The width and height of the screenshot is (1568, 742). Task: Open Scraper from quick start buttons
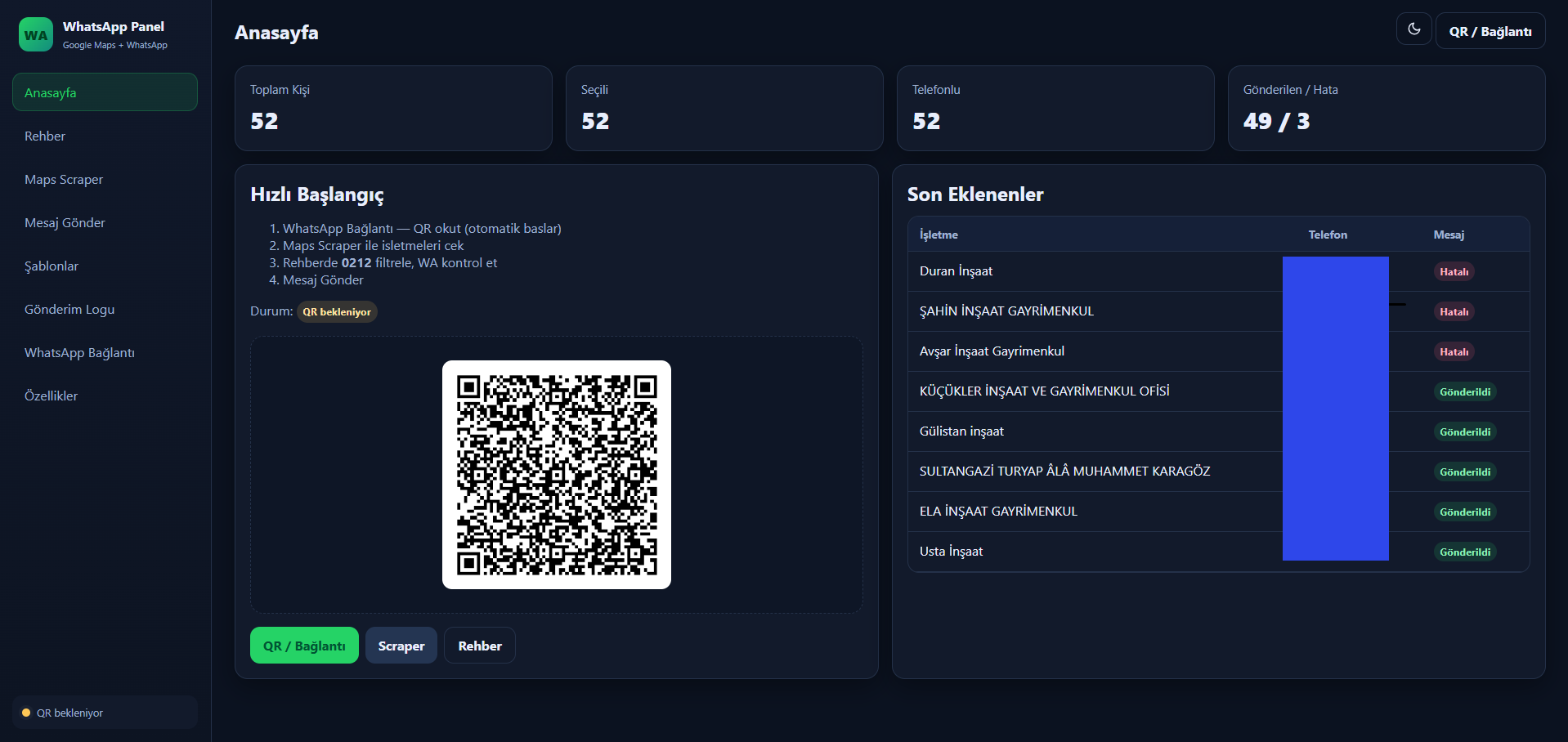click(401, 646)
